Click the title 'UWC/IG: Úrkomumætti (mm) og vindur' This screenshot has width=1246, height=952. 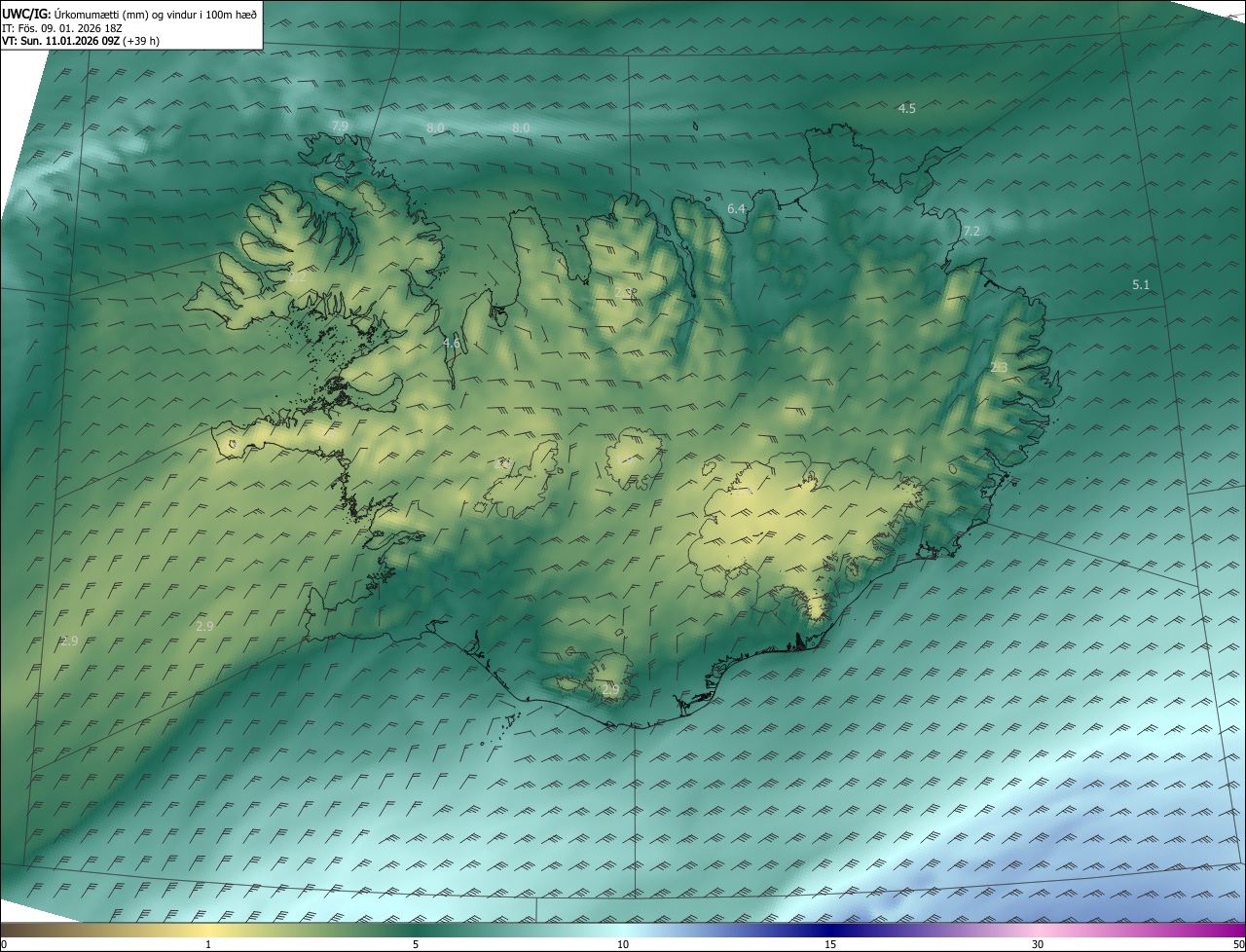point(129,14)
